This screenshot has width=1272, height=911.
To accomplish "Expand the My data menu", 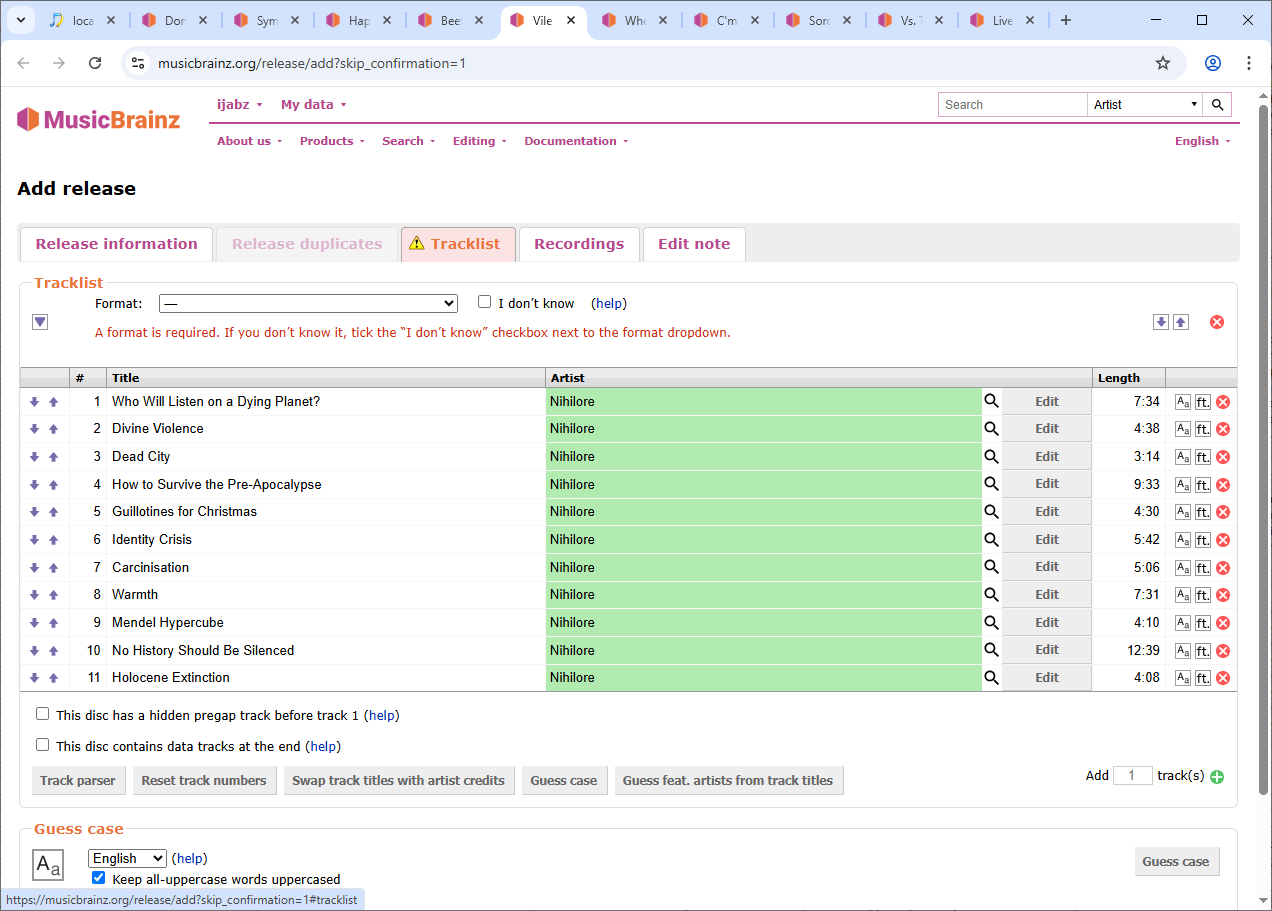I will coord(314,105).
